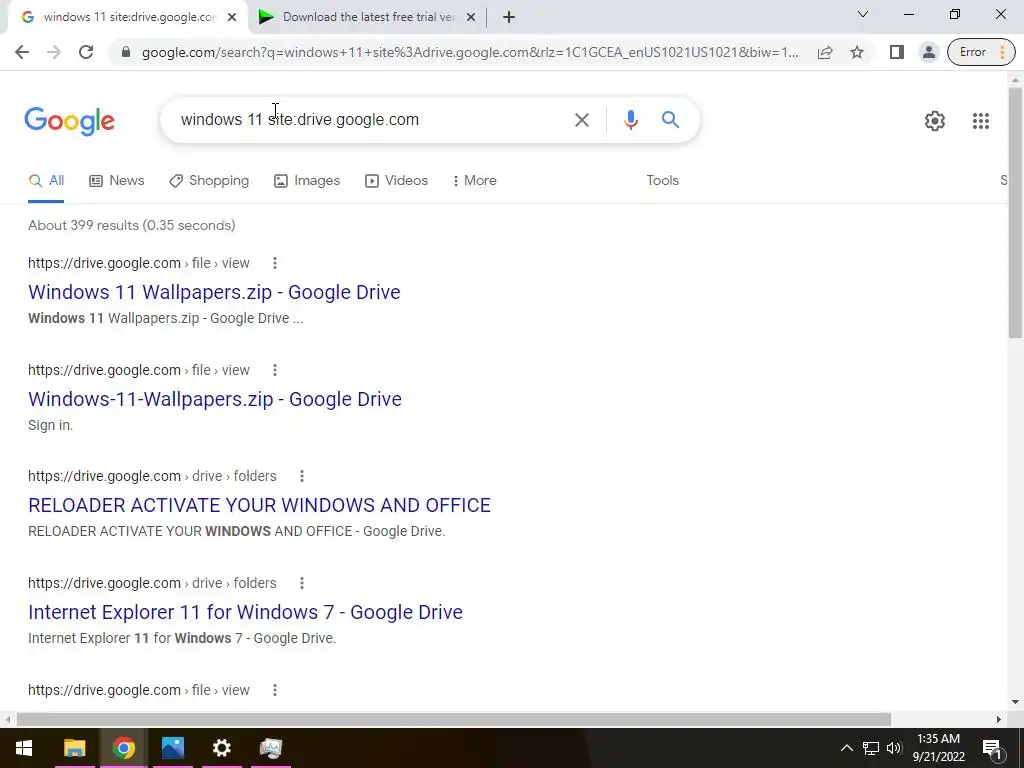Viewport: 1024px width, 768px height.
Task: Open search Tools options
Action: click(x=662, y=181)
